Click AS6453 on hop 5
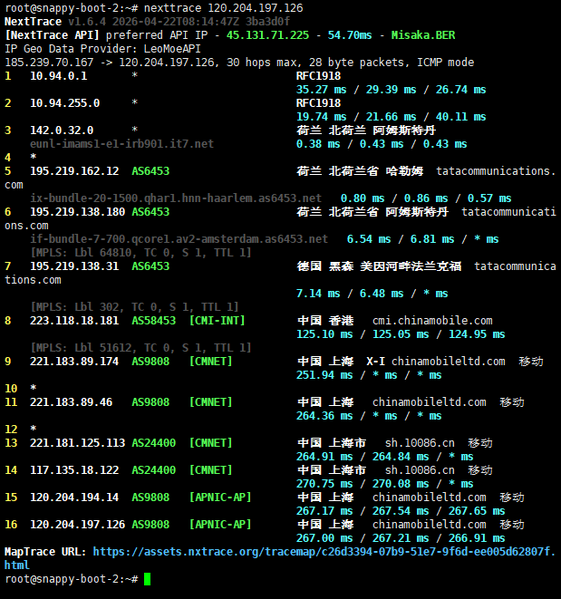 150,171
